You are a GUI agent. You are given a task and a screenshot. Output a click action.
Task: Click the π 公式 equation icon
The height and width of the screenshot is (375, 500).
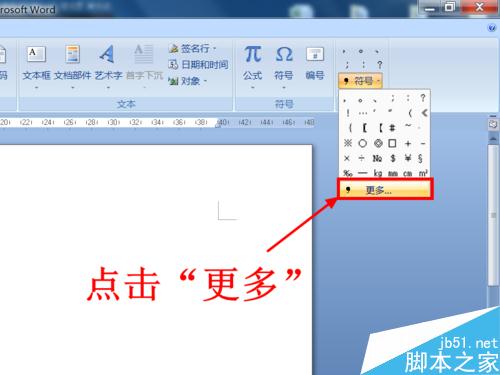pyautogui.click(x=253, y=55)
